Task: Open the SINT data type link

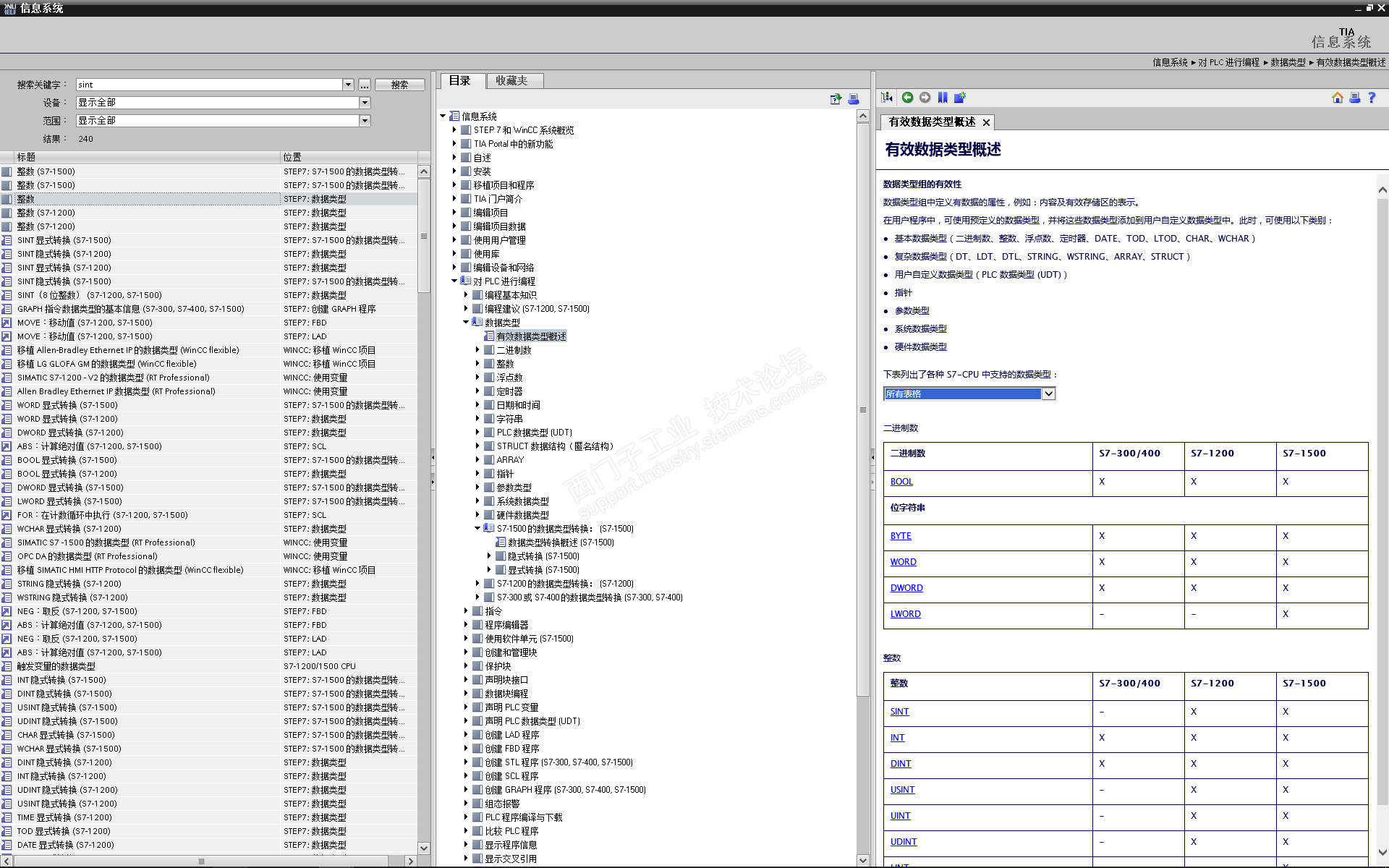Action: coord(899,712)
